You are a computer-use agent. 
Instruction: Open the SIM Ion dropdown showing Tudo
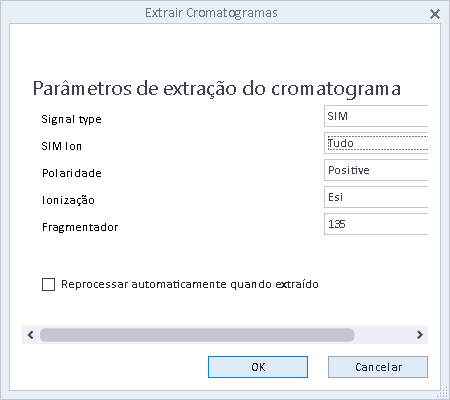tap(376, 143)
